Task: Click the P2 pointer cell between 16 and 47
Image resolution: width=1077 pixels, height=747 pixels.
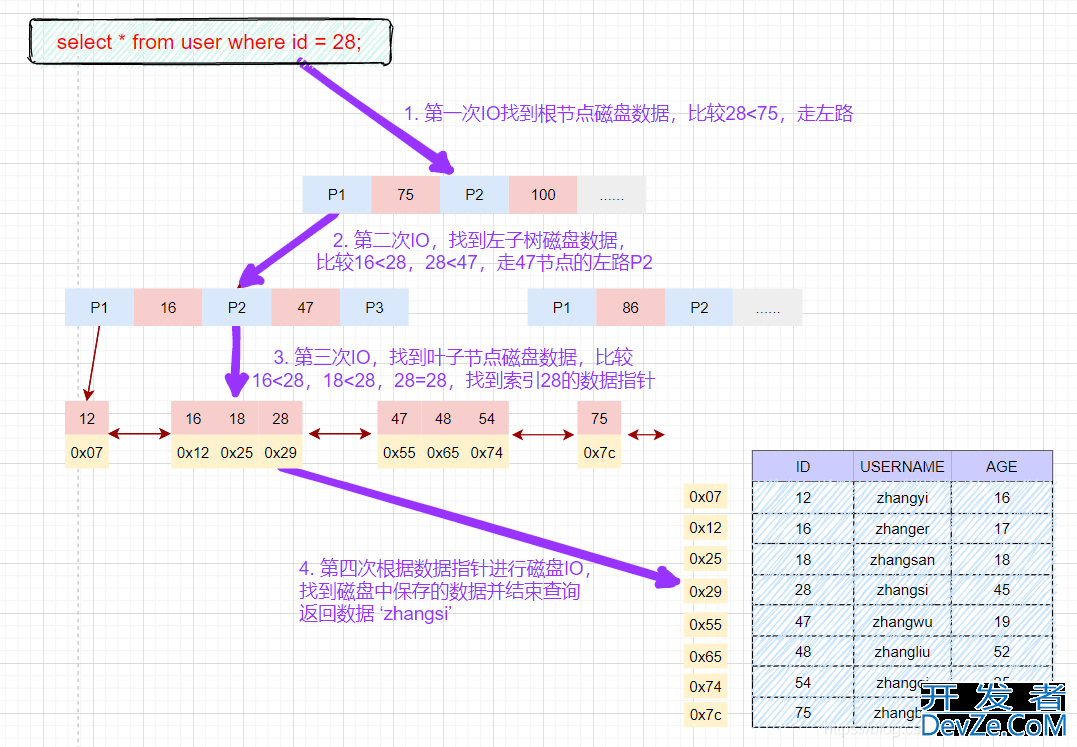Action: coord(237,308)
